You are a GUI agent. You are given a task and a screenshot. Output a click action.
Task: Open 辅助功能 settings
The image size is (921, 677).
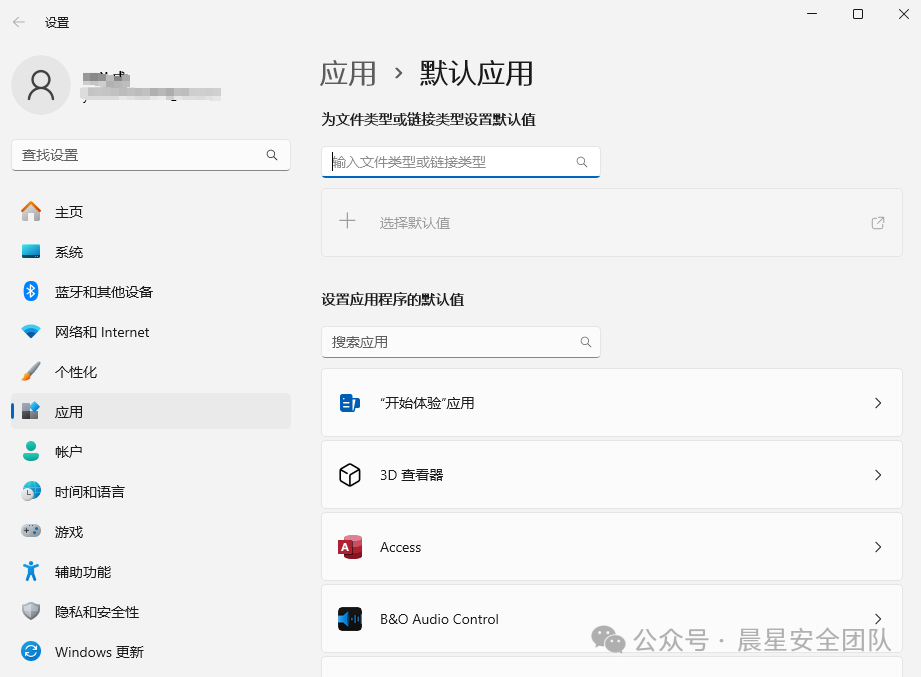point(151,571)
